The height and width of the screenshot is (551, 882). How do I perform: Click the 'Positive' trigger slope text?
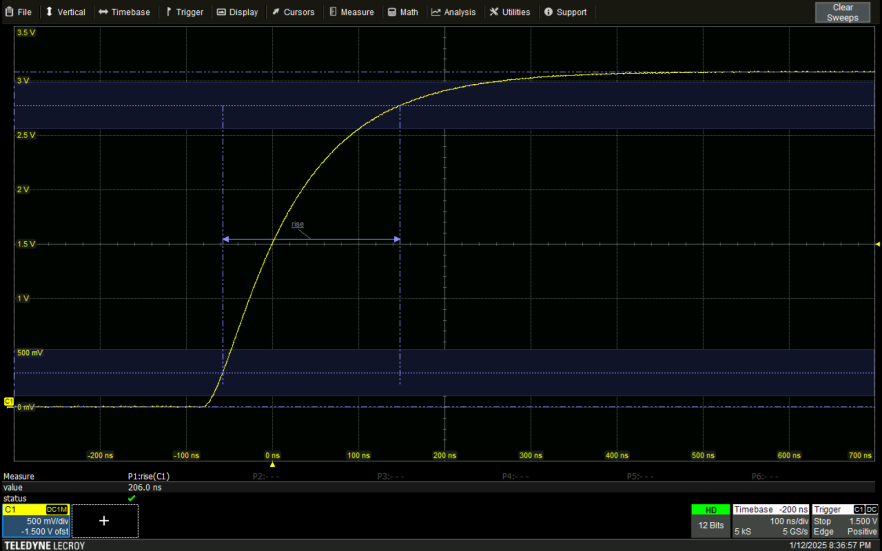(x=862, y=531)
